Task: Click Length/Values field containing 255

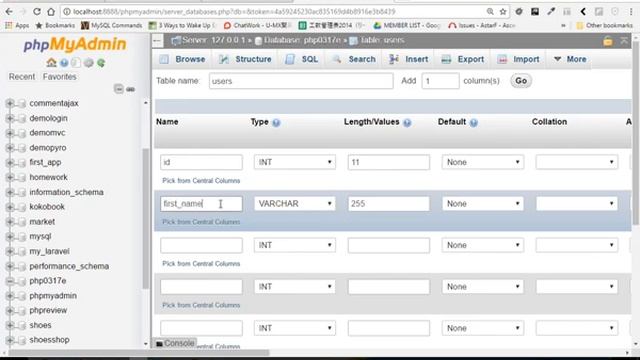Action: [x=389, y=204]
